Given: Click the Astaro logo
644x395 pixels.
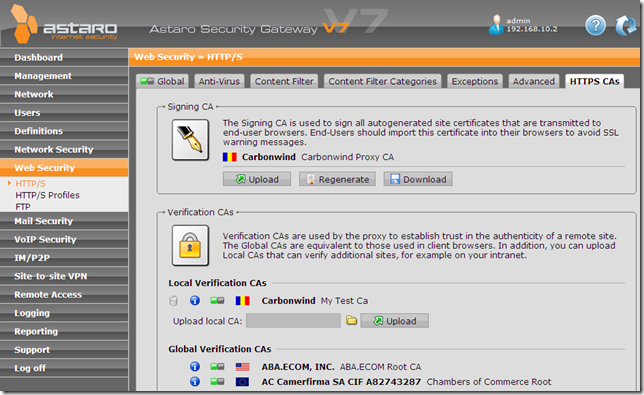Looking at the screenshot, I should point(64,25).
